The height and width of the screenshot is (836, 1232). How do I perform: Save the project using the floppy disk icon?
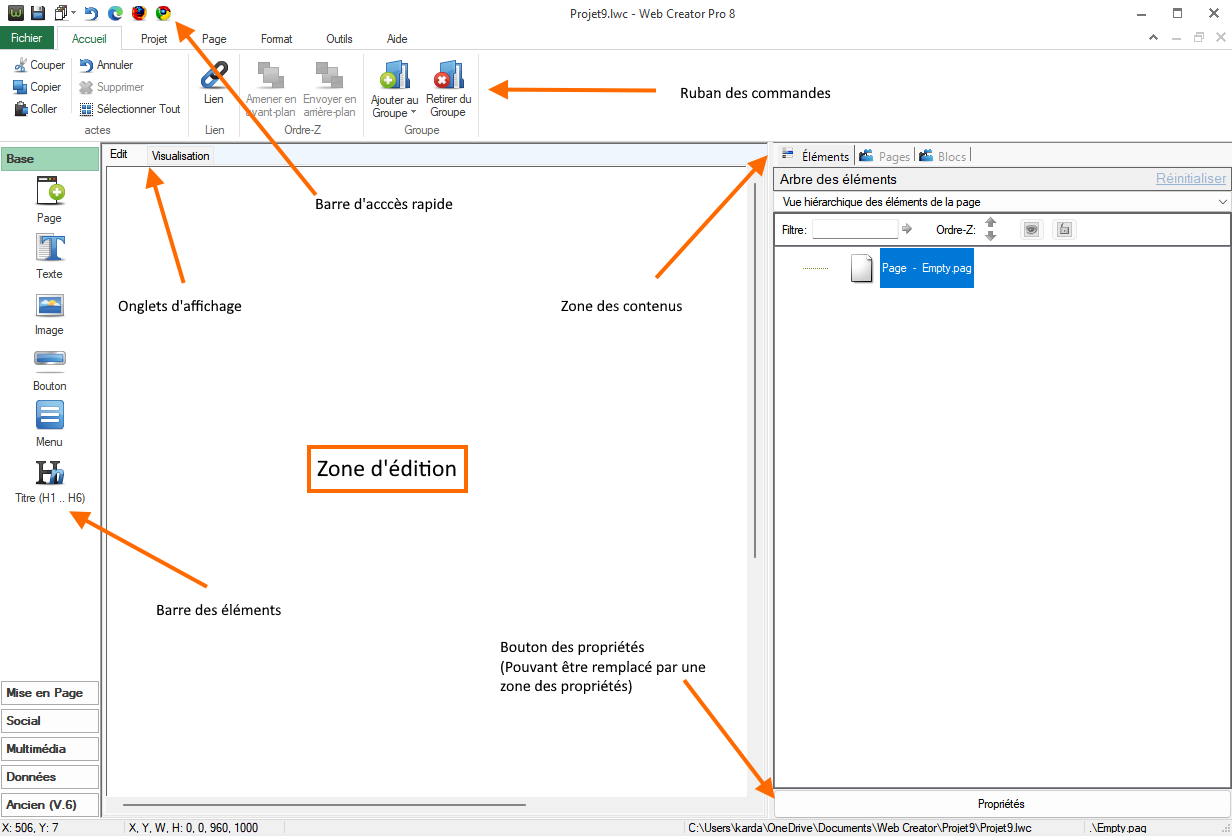38,13
